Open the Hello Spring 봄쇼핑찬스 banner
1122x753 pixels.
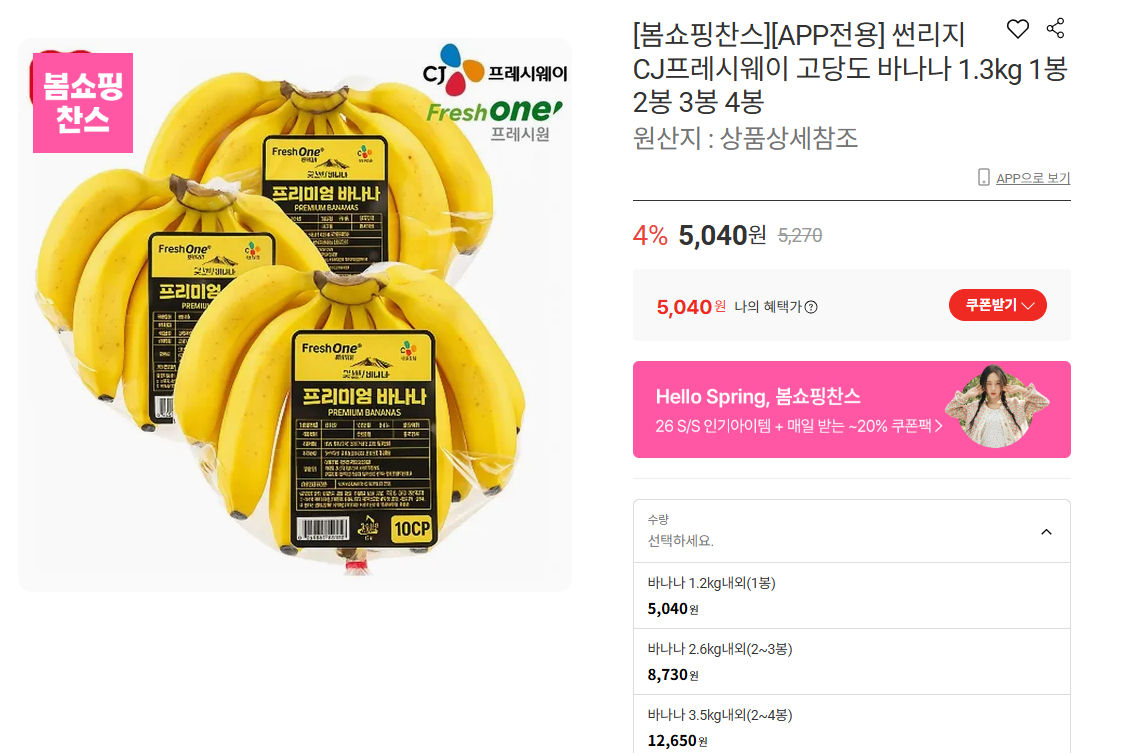point(852,409)
